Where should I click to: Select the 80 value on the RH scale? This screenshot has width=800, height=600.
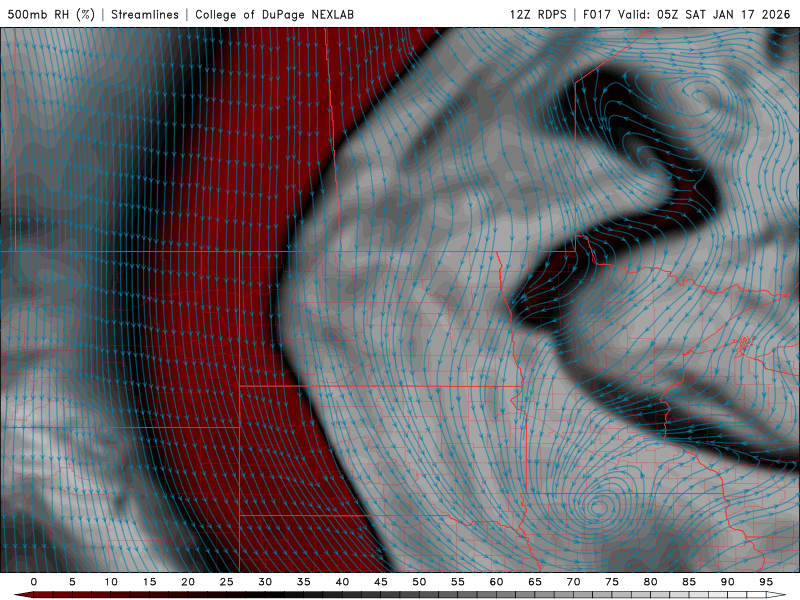pos(650,582)
